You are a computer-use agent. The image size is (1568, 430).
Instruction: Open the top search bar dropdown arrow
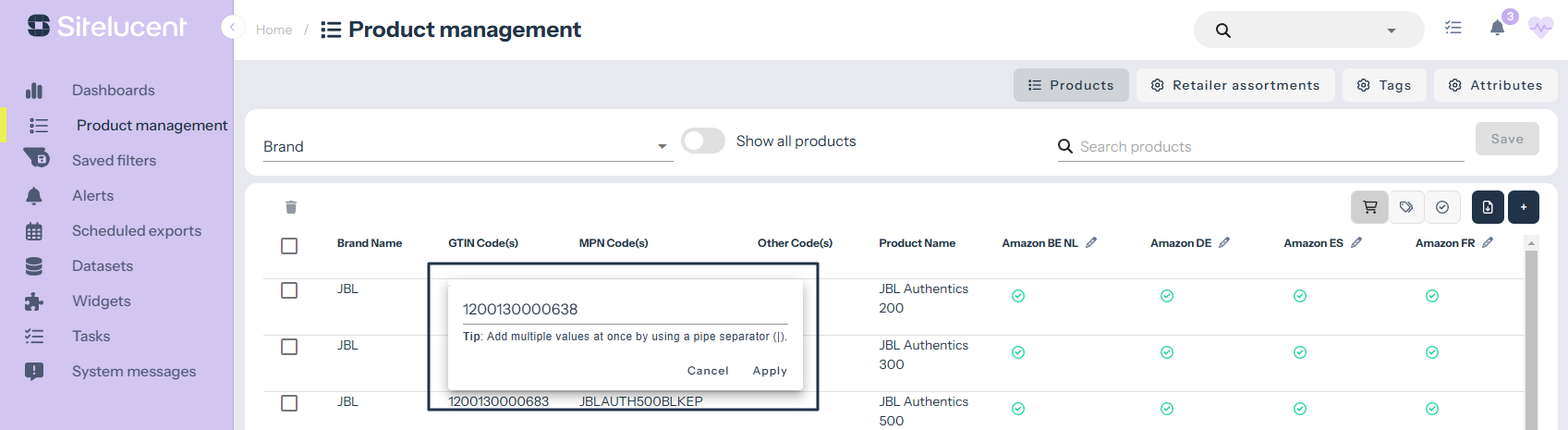point(1391,31)
